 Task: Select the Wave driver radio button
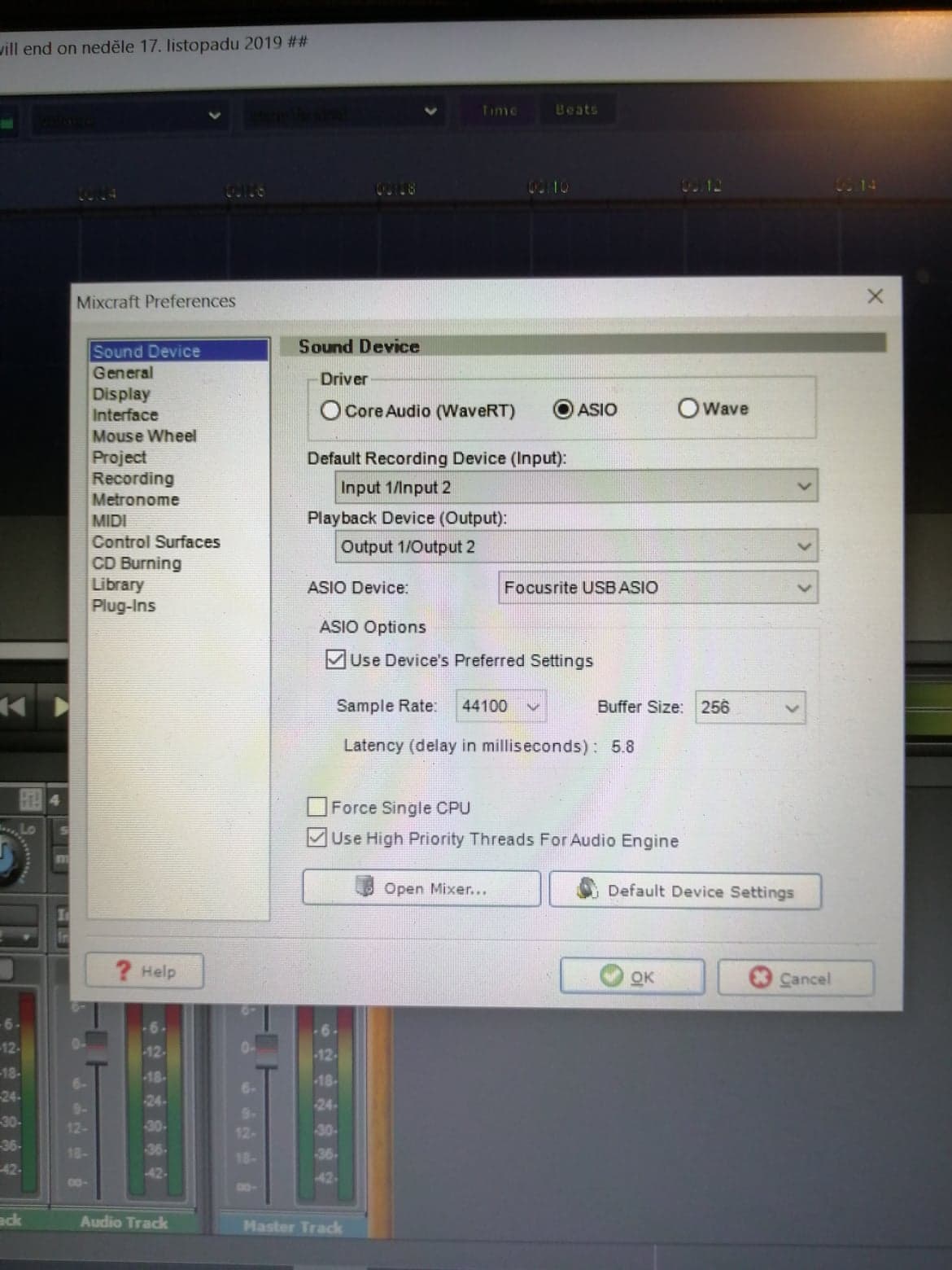tap(688, 408)
